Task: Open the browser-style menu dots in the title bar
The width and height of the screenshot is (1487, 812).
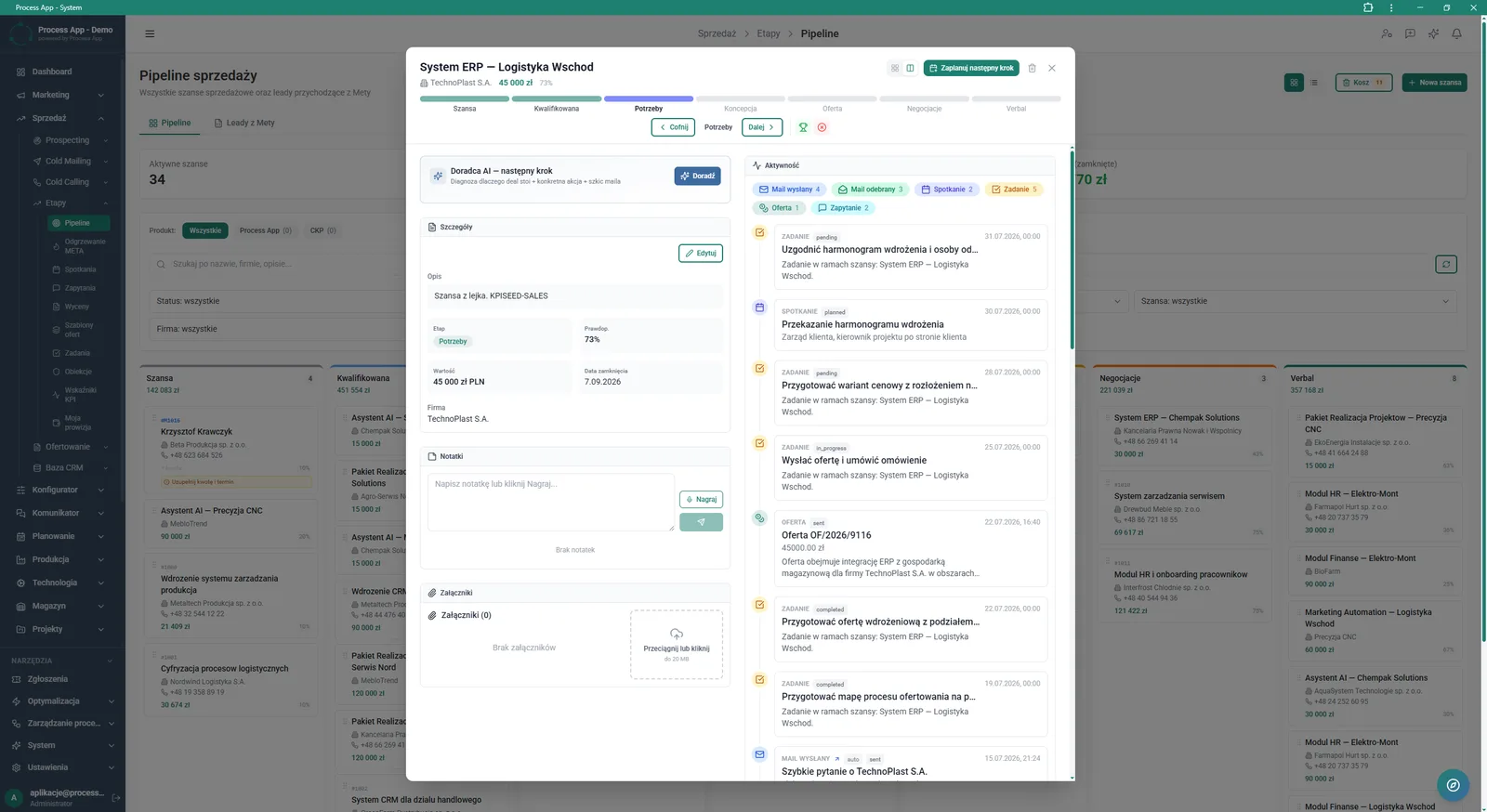Action: click(1391, 7)
